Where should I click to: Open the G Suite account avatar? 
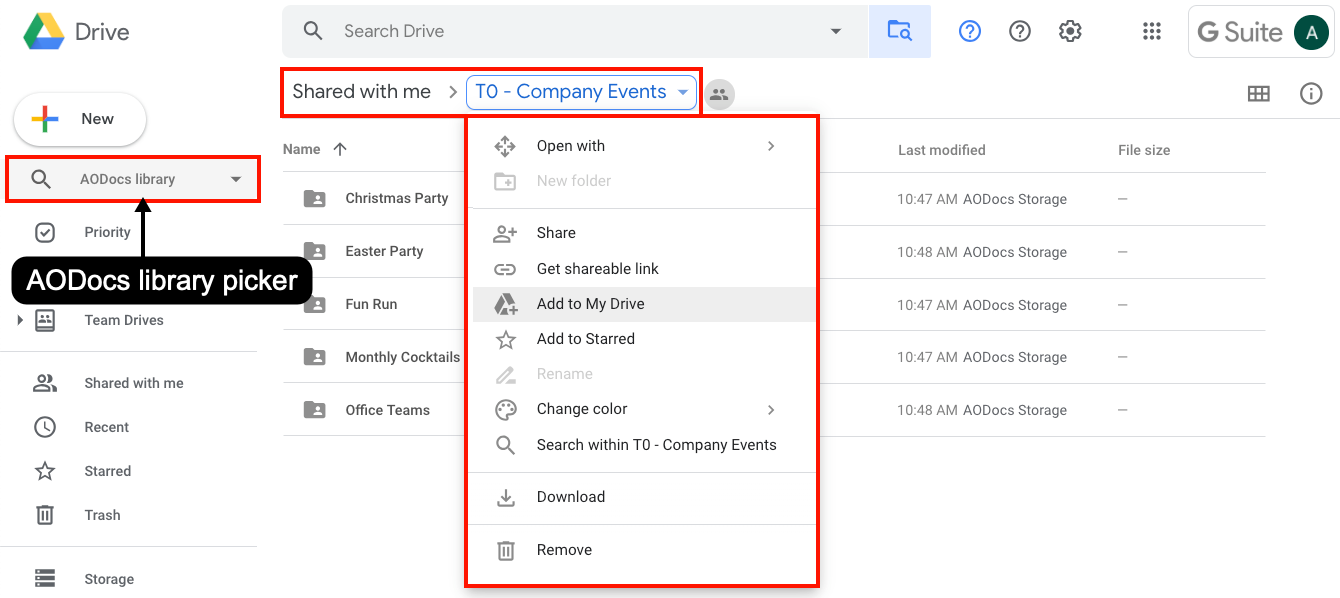tap(1311, 32)
